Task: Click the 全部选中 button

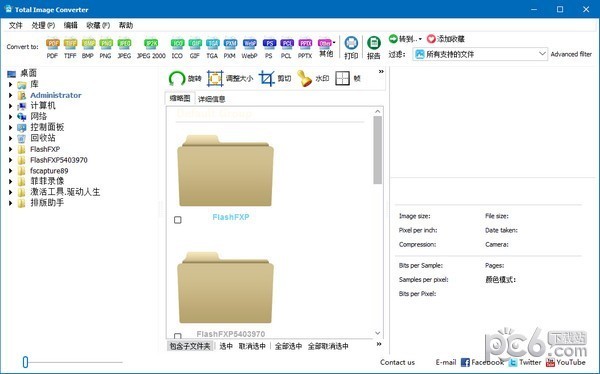Action: pyautogui.click(x=288, y=346)
